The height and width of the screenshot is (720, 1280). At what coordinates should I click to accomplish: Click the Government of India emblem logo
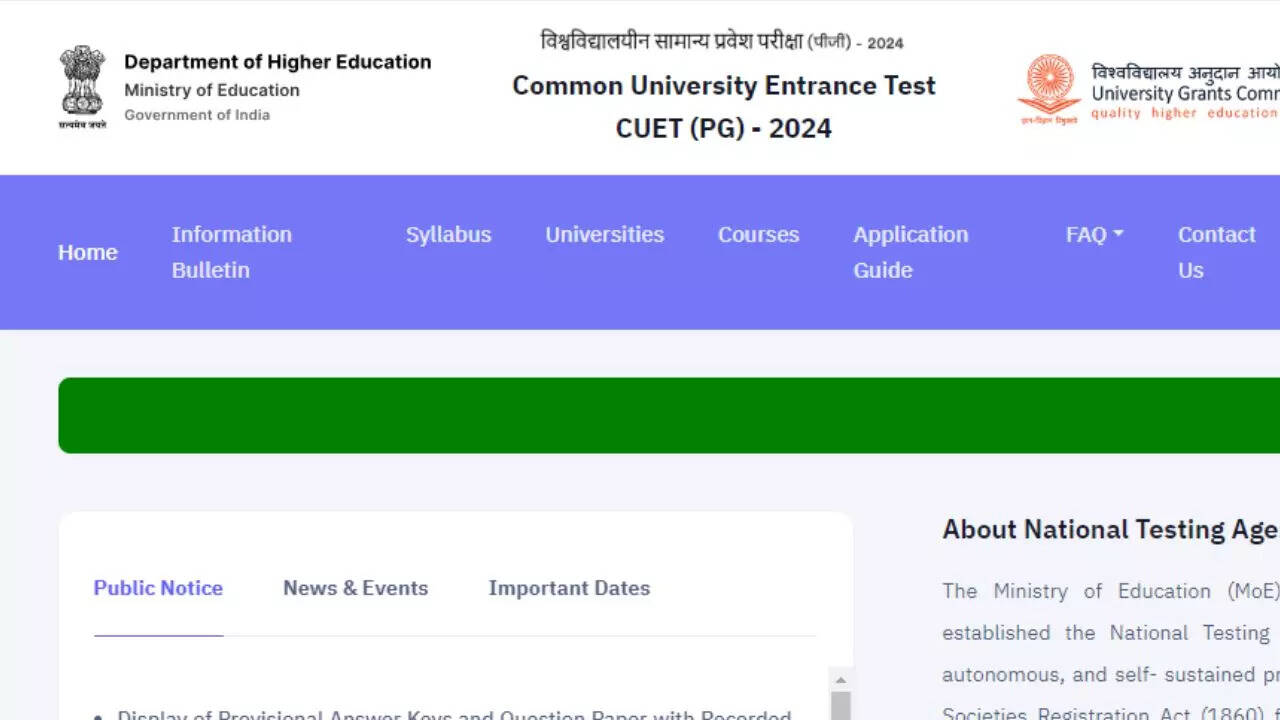[82, 87]
